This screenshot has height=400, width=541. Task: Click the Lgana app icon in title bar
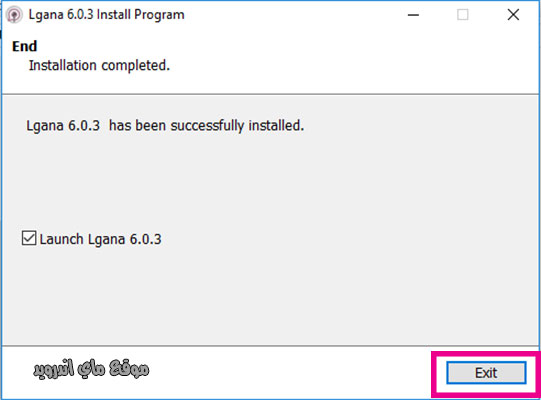coord(14,15)
